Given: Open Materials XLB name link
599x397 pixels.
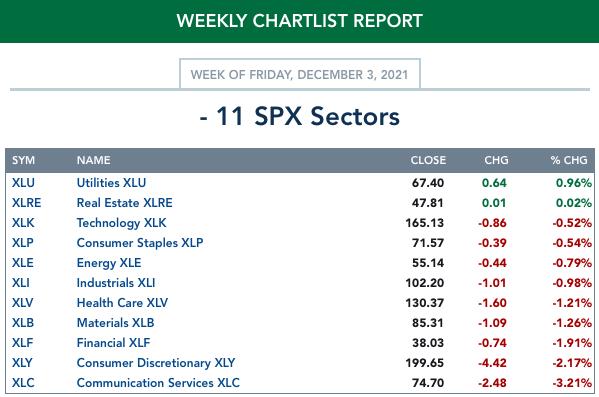Looking at the screenshot, I should click(115, 322).
